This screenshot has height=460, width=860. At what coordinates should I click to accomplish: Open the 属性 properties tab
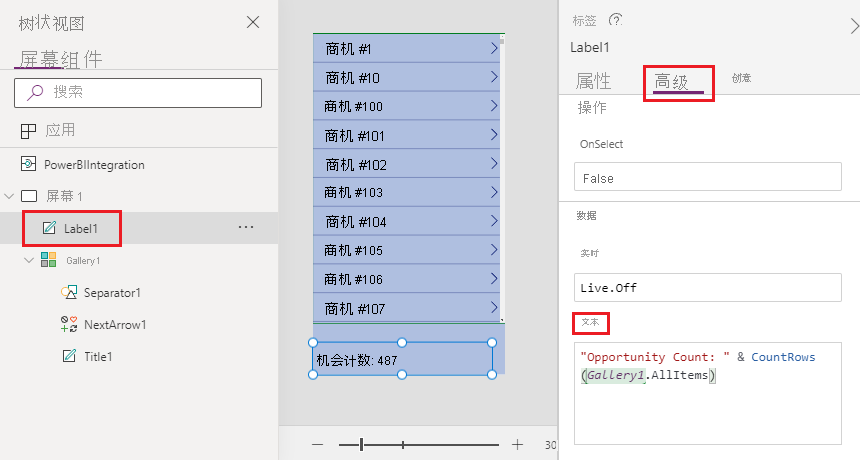pyautogui.click(x=593, y=81)
